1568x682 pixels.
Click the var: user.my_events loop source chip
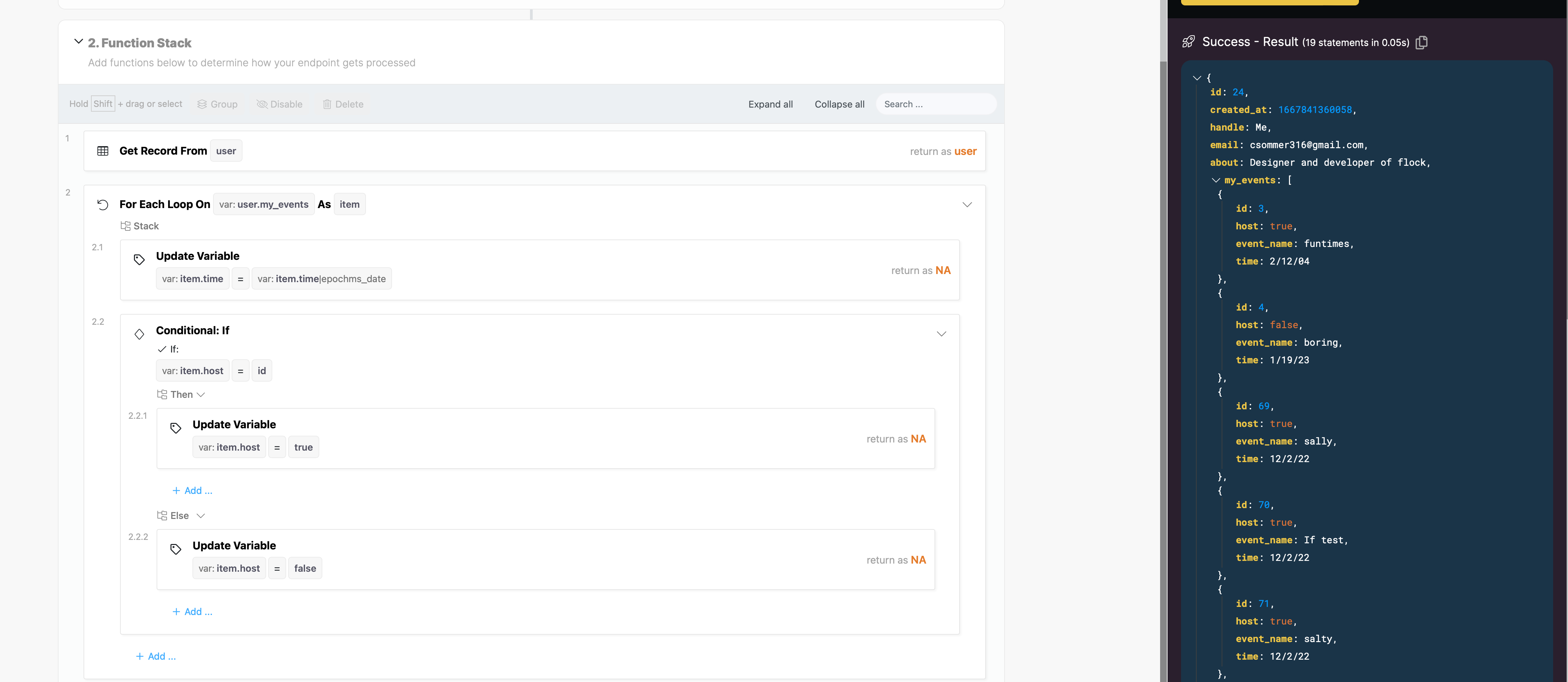263,205
